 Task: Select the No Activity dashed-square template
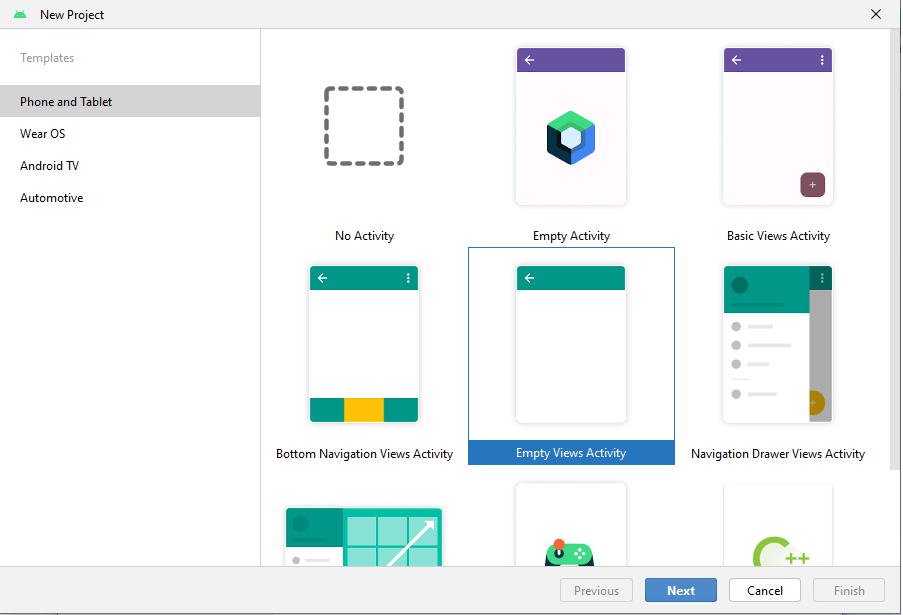pos(364,126)
